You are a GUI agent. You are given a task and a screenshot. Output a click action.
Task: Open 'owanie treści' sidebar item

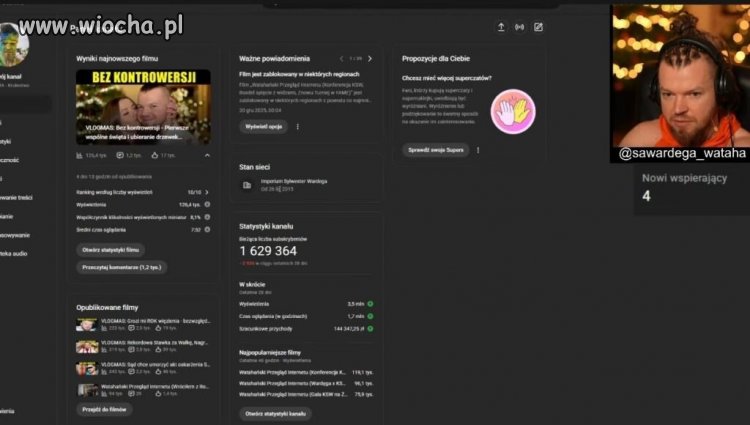[x=16, y=197]
